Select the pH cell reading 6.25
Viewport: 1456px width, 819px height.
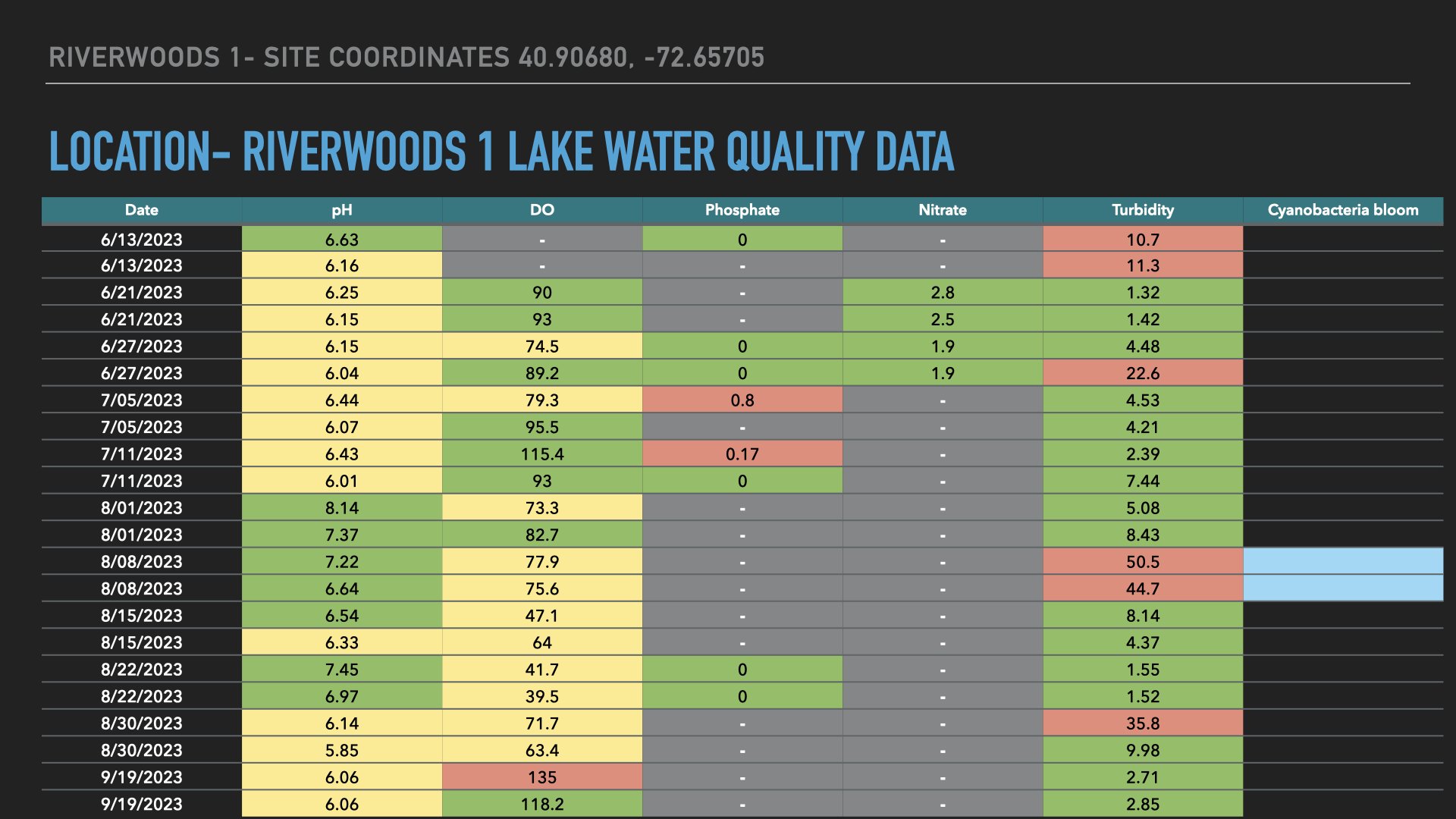[x=342, y=292]
